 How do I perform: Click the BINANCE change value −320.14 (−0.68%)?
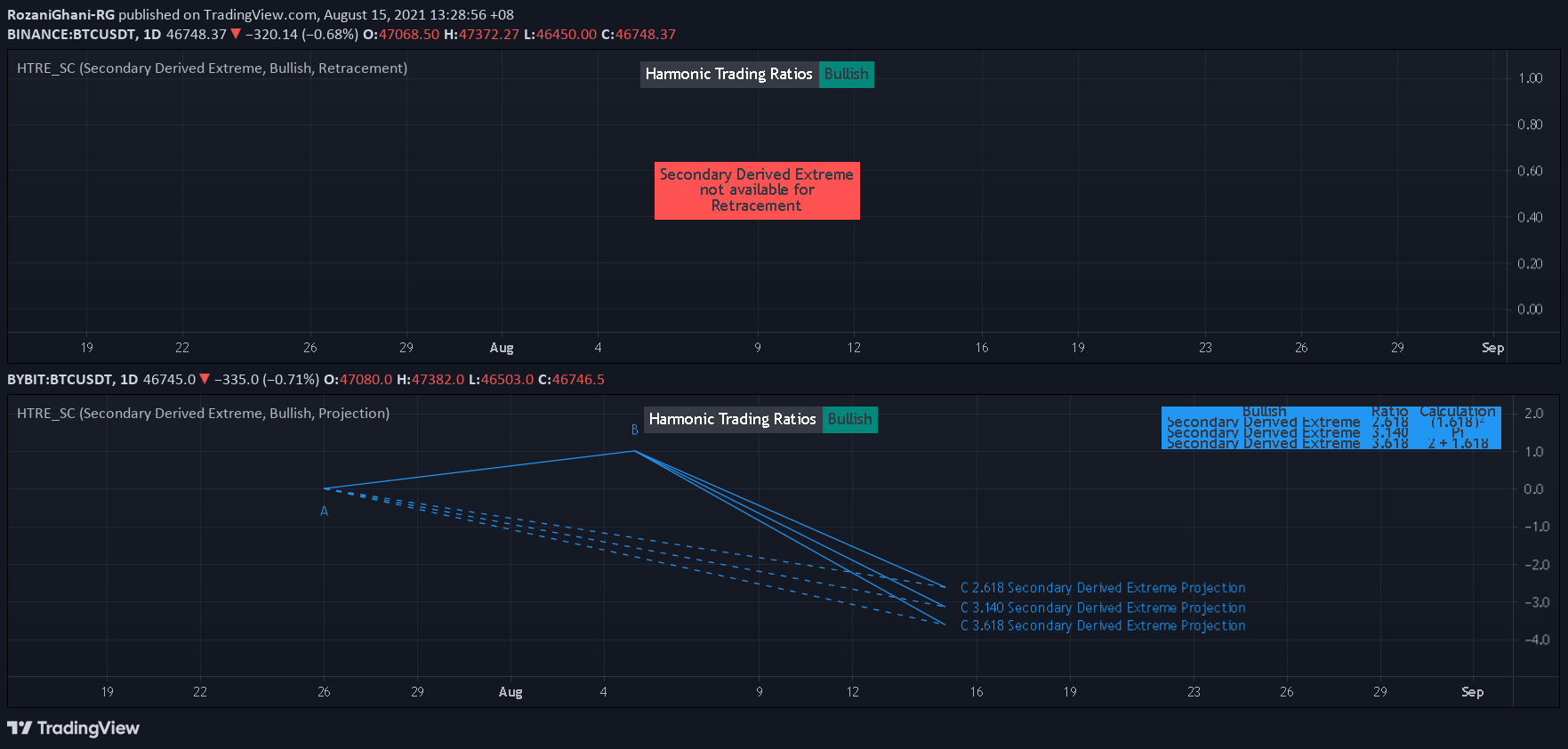pos(302,35)
